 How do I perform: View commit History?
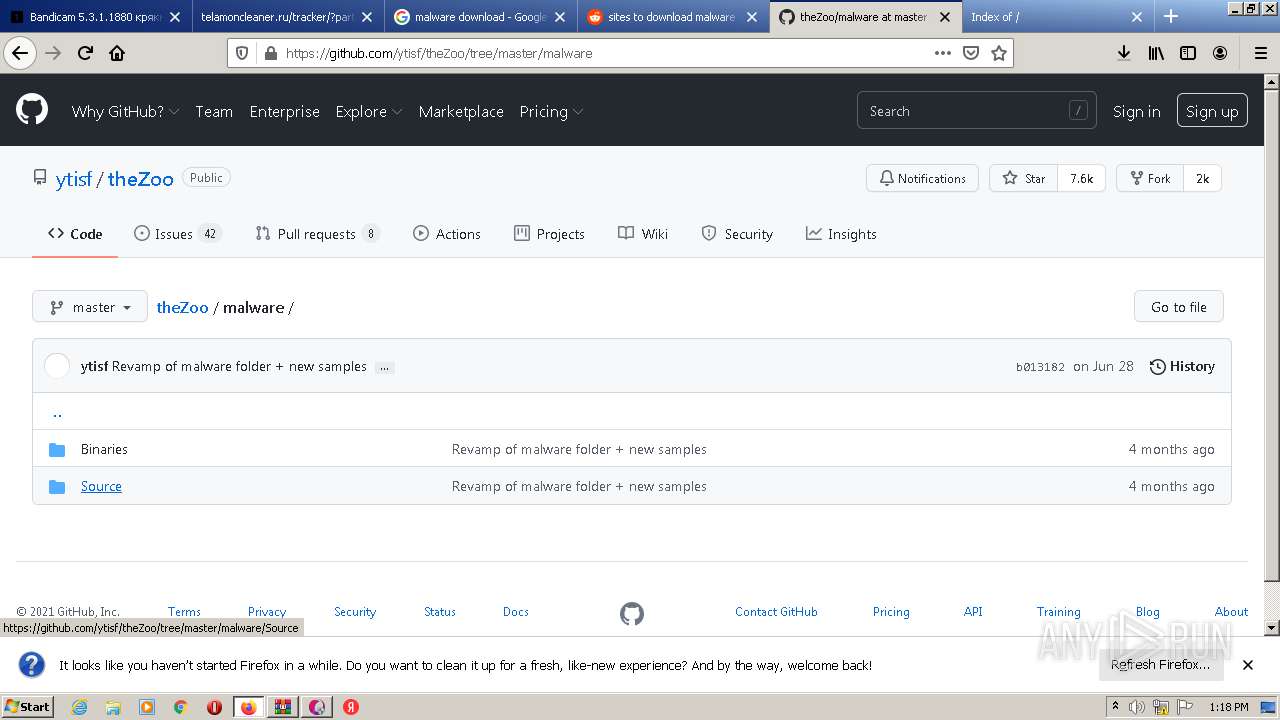click(x=1182, y=366)
